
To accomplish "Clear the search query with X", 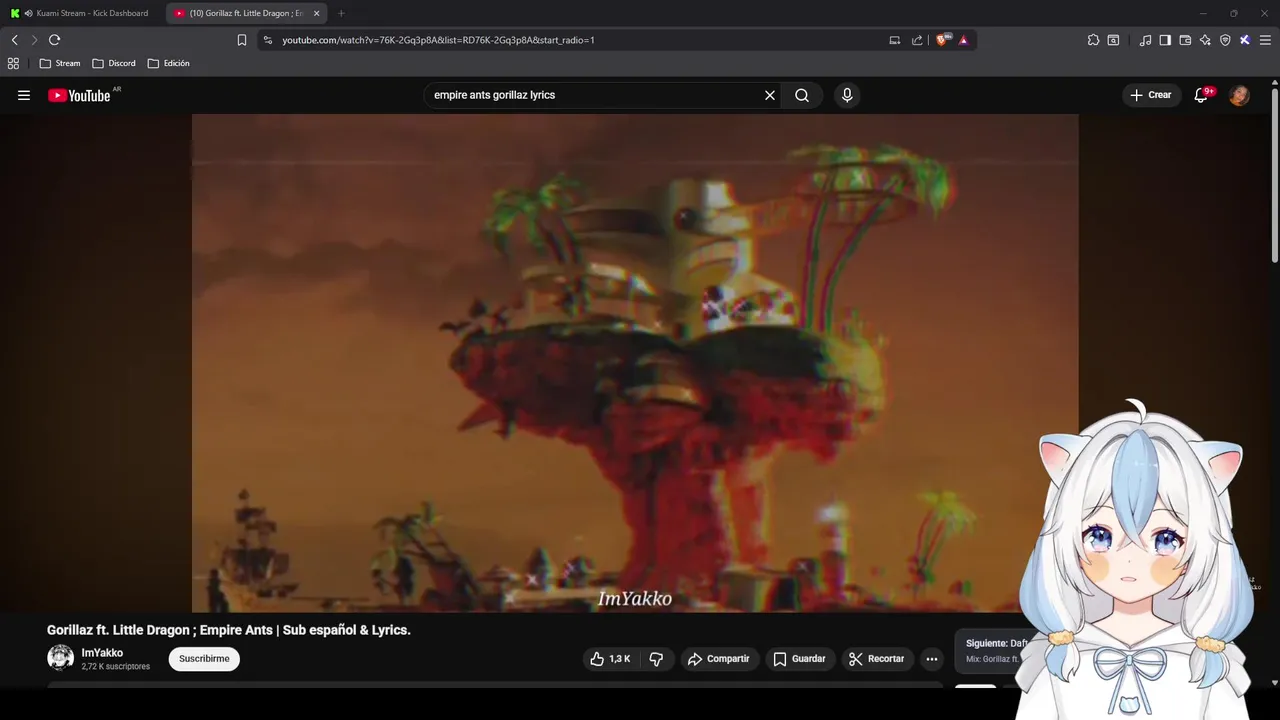I will pos(770,95).
